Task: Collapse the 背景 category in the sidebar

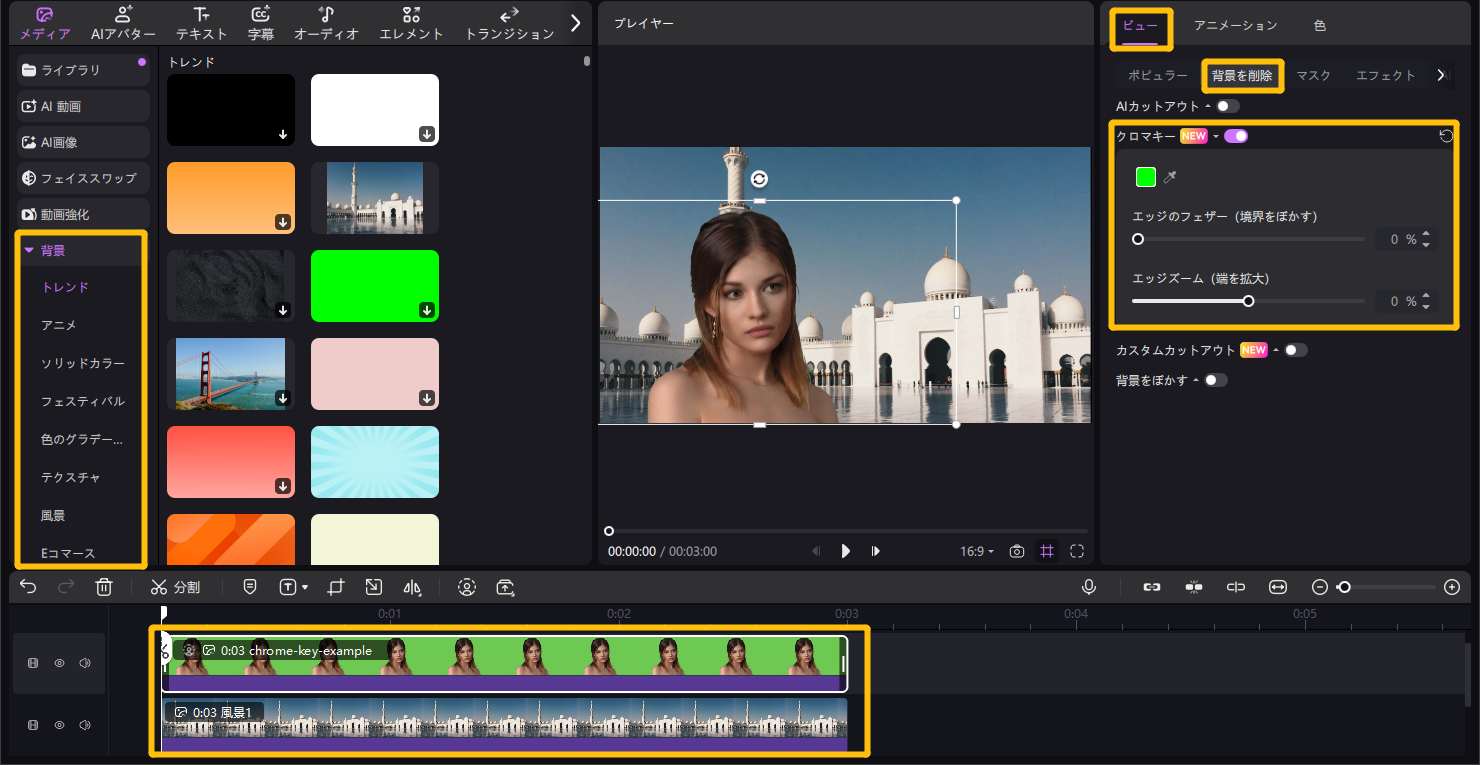Action: coord(29,250)
